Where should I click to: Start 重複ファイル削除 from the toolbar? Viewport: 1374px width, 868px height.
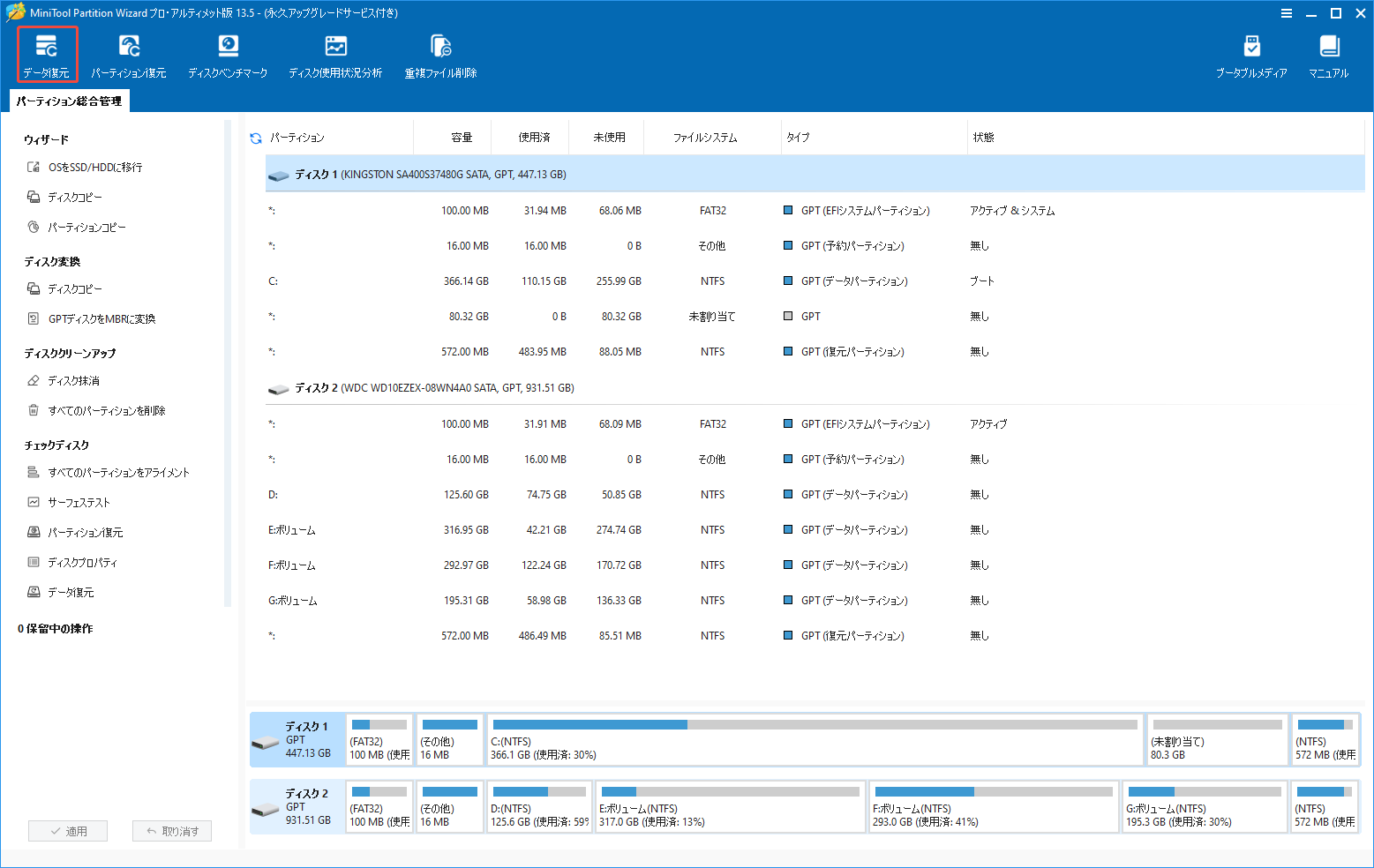(x=439, y=53)
